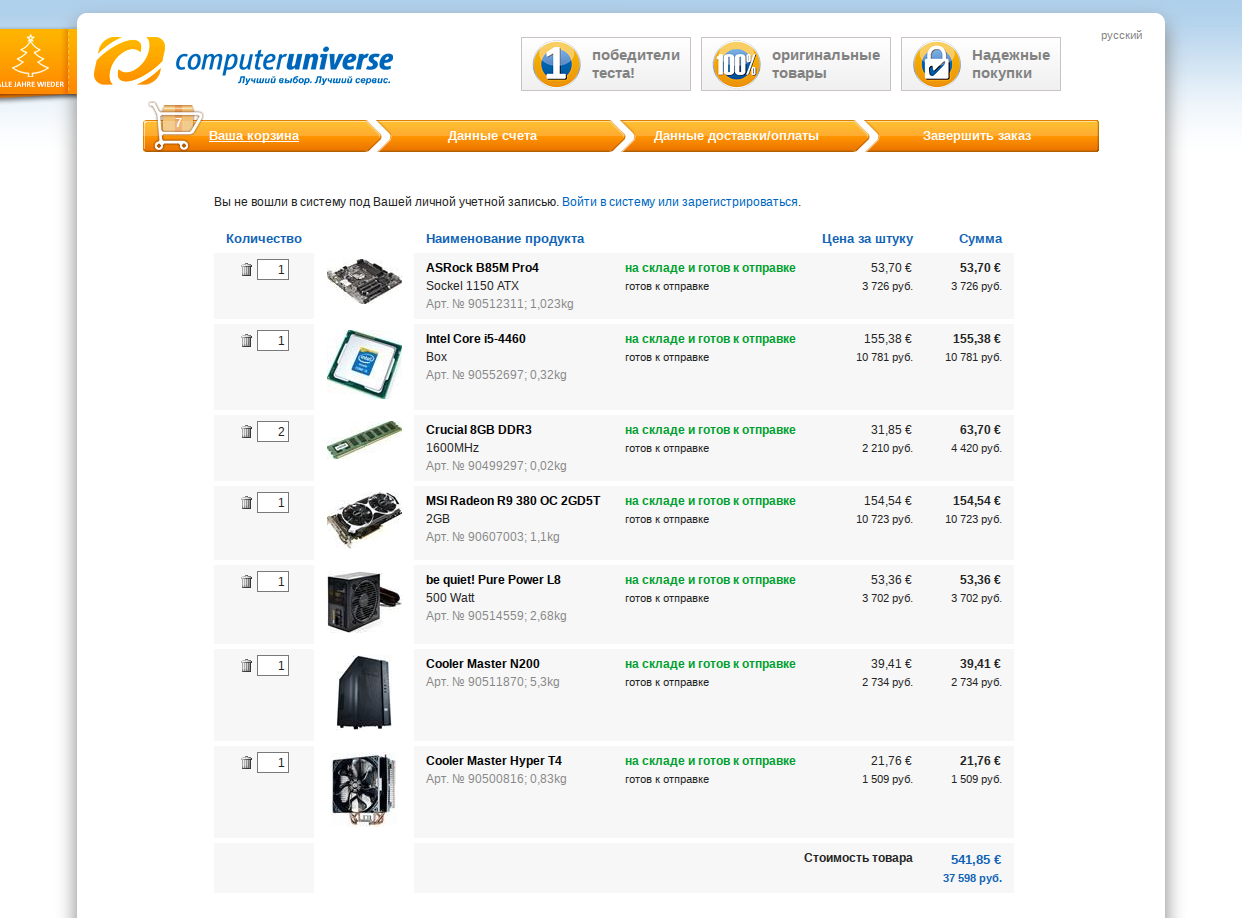The width and height of the screenshot is (1242, 918).
Task: Click total 37 598 руб. amount
Action: click(x=972, y=879)
